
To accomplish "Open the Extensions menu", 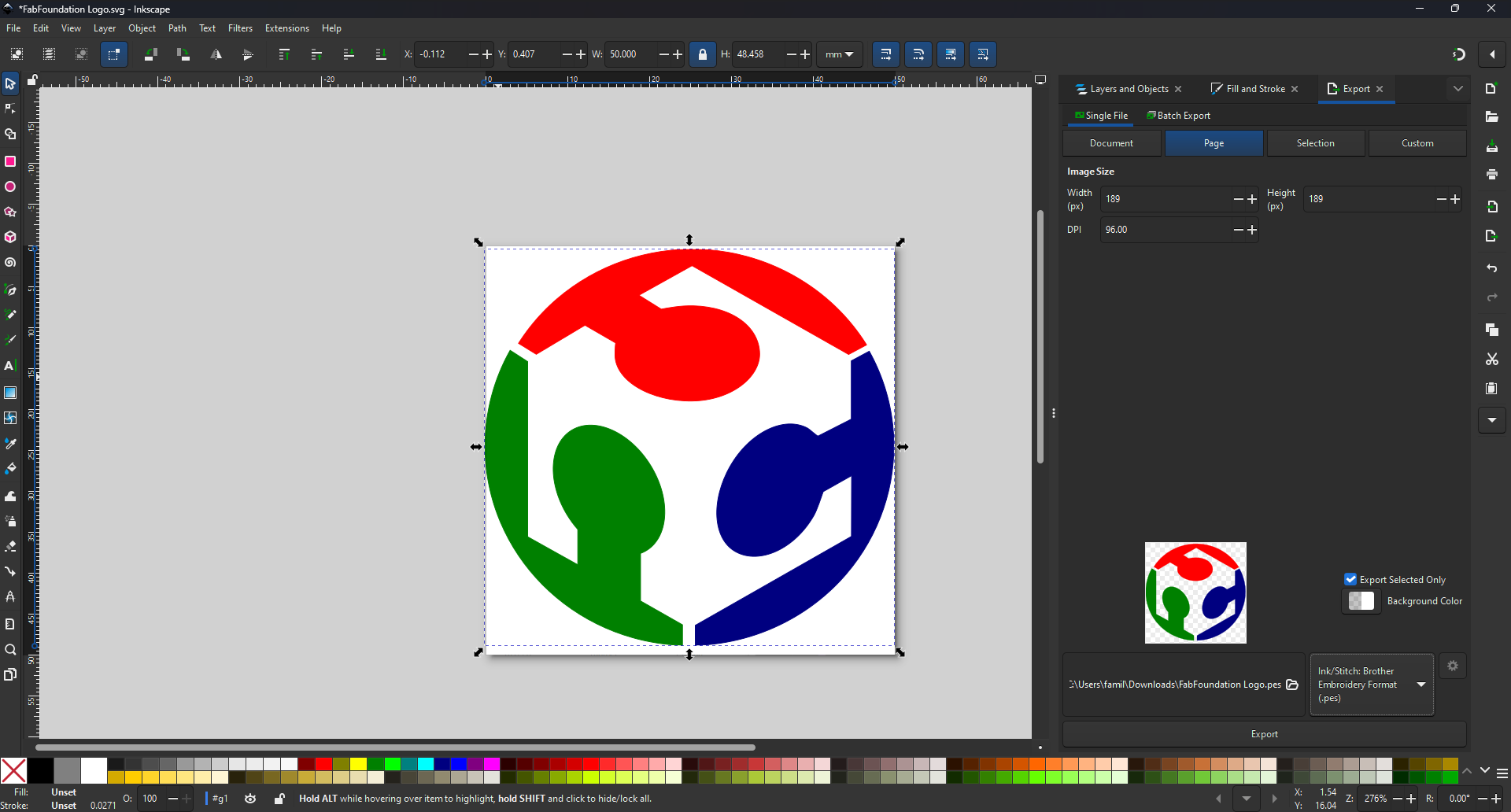I will tap(287, 28).
